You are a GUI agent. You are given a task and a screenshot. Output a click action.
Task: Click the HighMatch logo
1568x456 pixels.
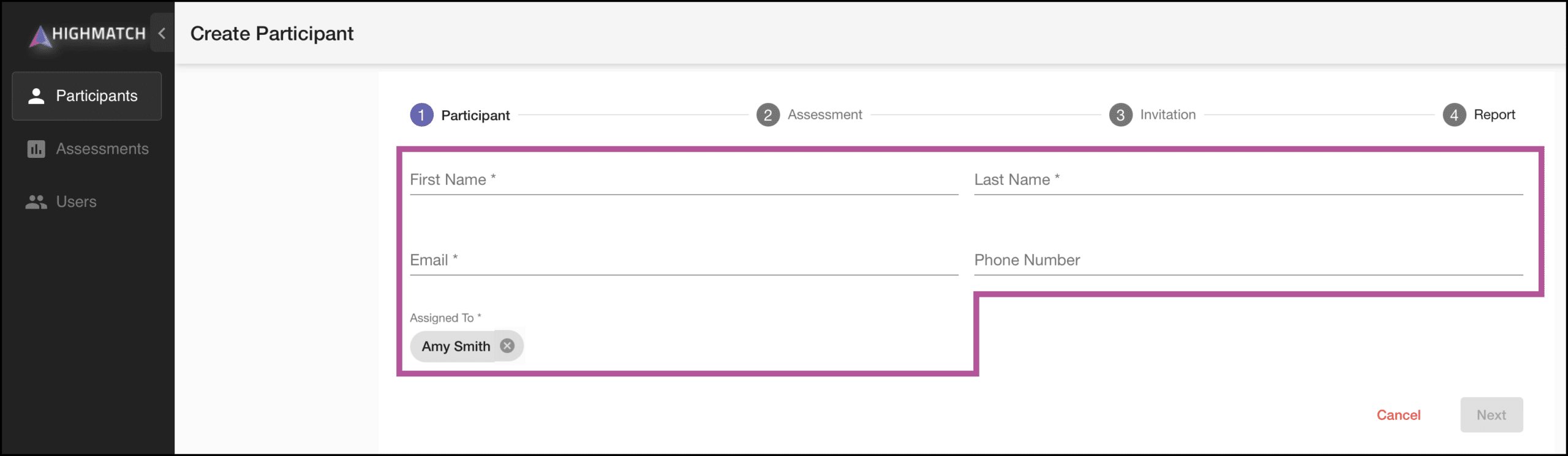click(86, 33)
